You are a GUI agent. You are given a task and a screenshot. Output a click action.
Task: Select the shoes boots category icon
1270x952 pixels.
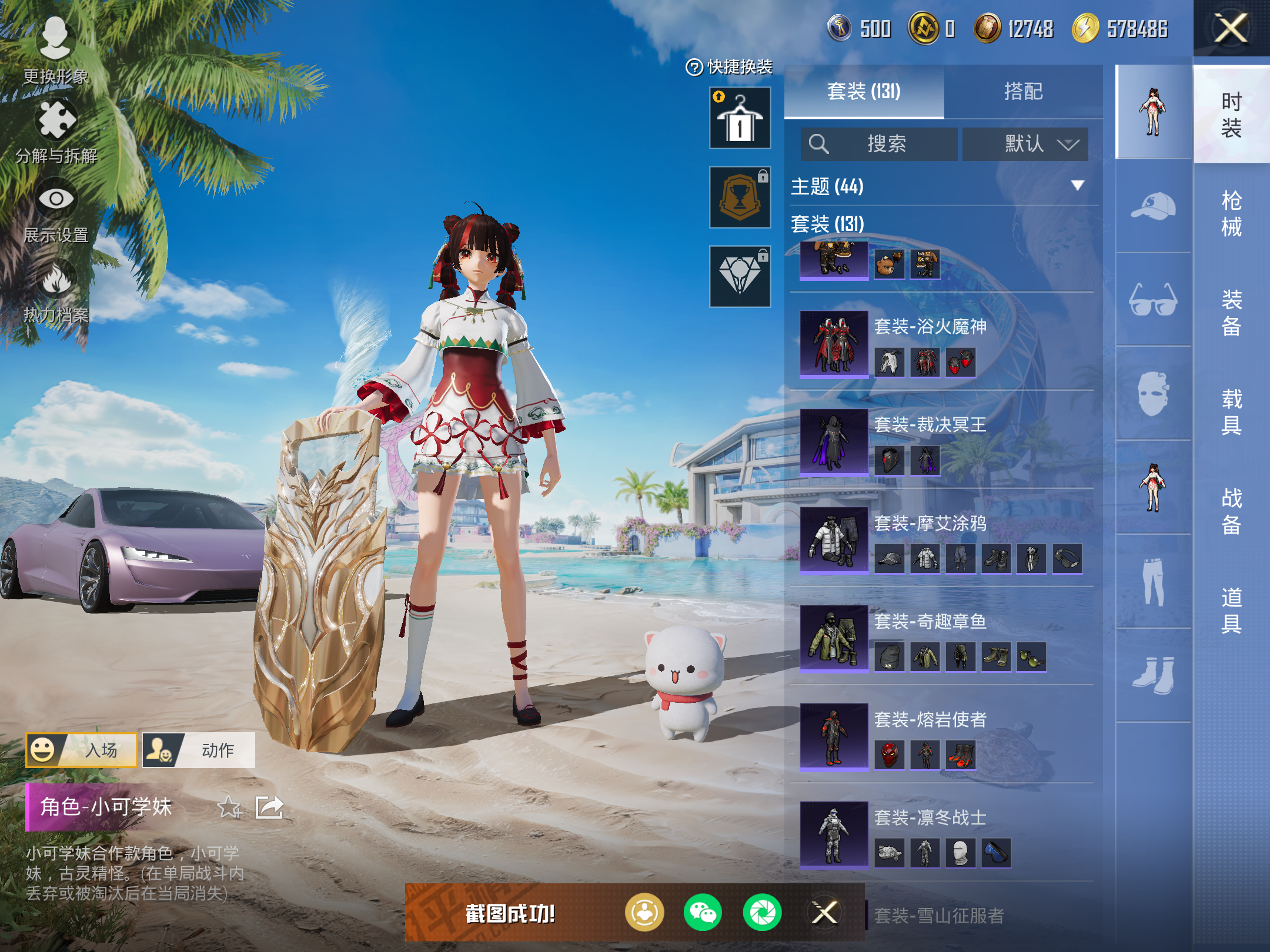click(x=1154, y=676)
